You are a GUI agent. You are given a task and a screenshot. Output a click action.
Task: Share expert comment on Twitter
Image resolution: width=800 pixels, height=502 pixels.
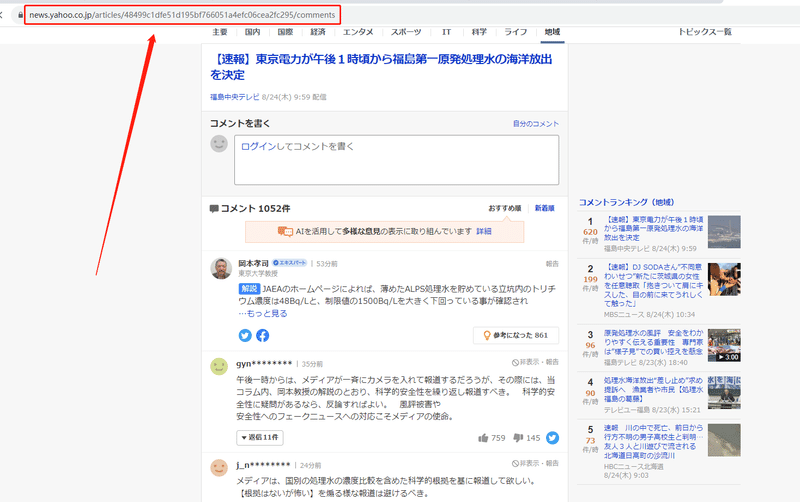[245, 335]
